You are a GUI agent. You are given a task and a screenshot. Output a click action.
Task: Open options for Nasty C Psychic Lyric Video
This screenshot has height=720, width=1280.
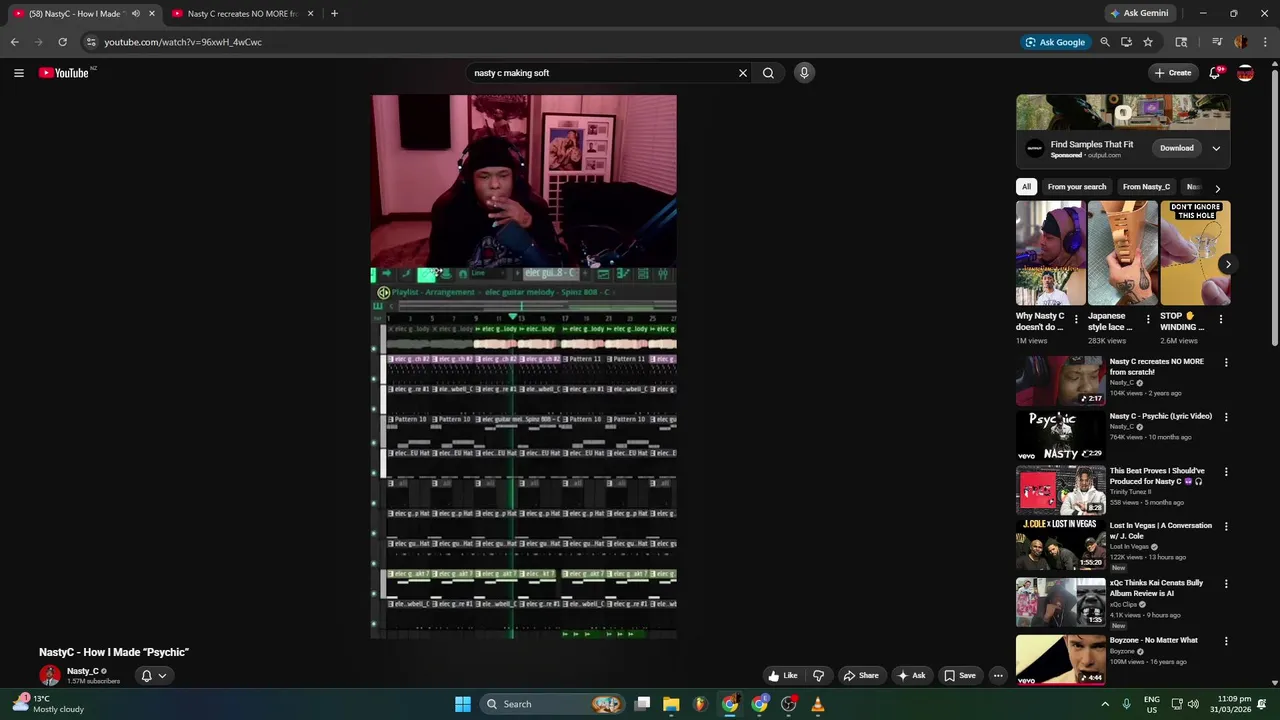pyautogui.click(x=1226, y=417)
